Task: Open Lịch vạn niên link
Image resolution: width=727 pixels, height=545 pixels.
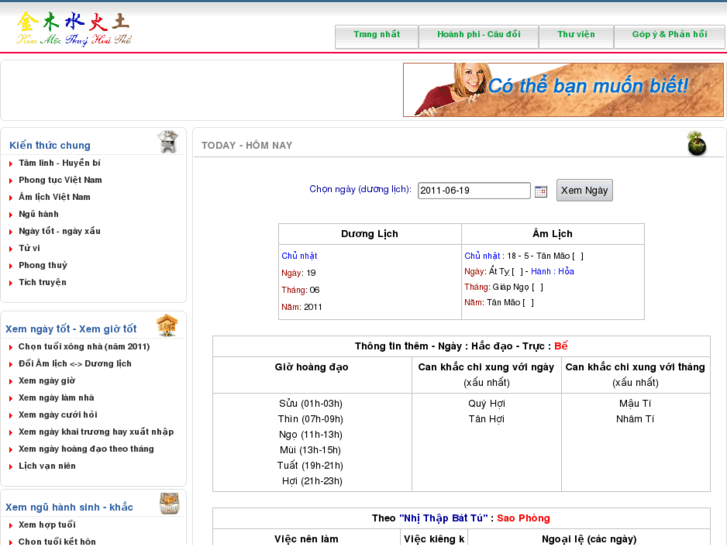Action: [x=47, y=466]
